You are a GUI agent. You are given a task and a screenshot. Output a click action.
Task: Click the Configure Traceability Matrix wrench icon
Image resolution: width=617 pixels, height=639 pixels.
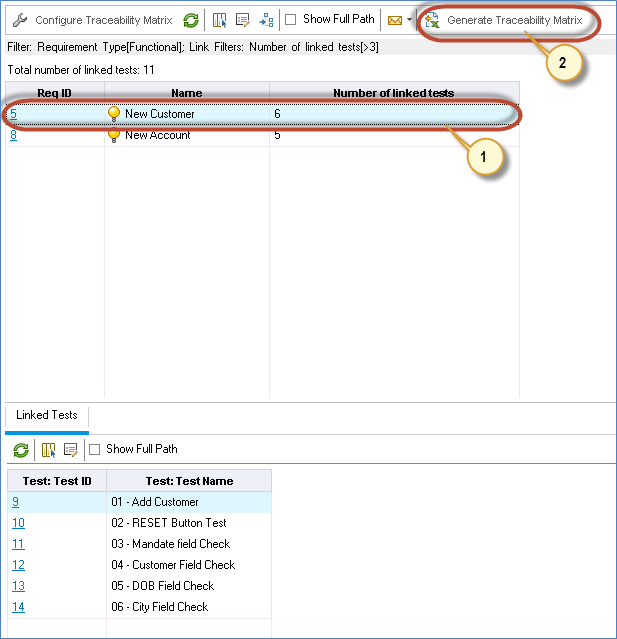click(19, 20)
